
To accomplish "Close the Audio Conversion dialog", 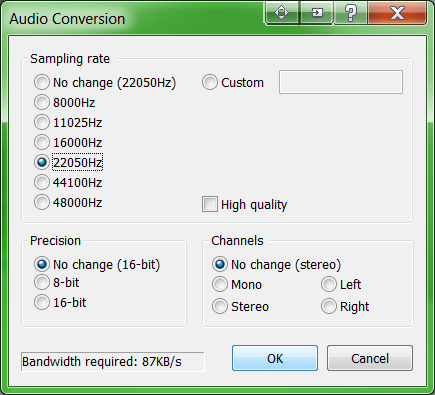I will [x=397, y=13].
